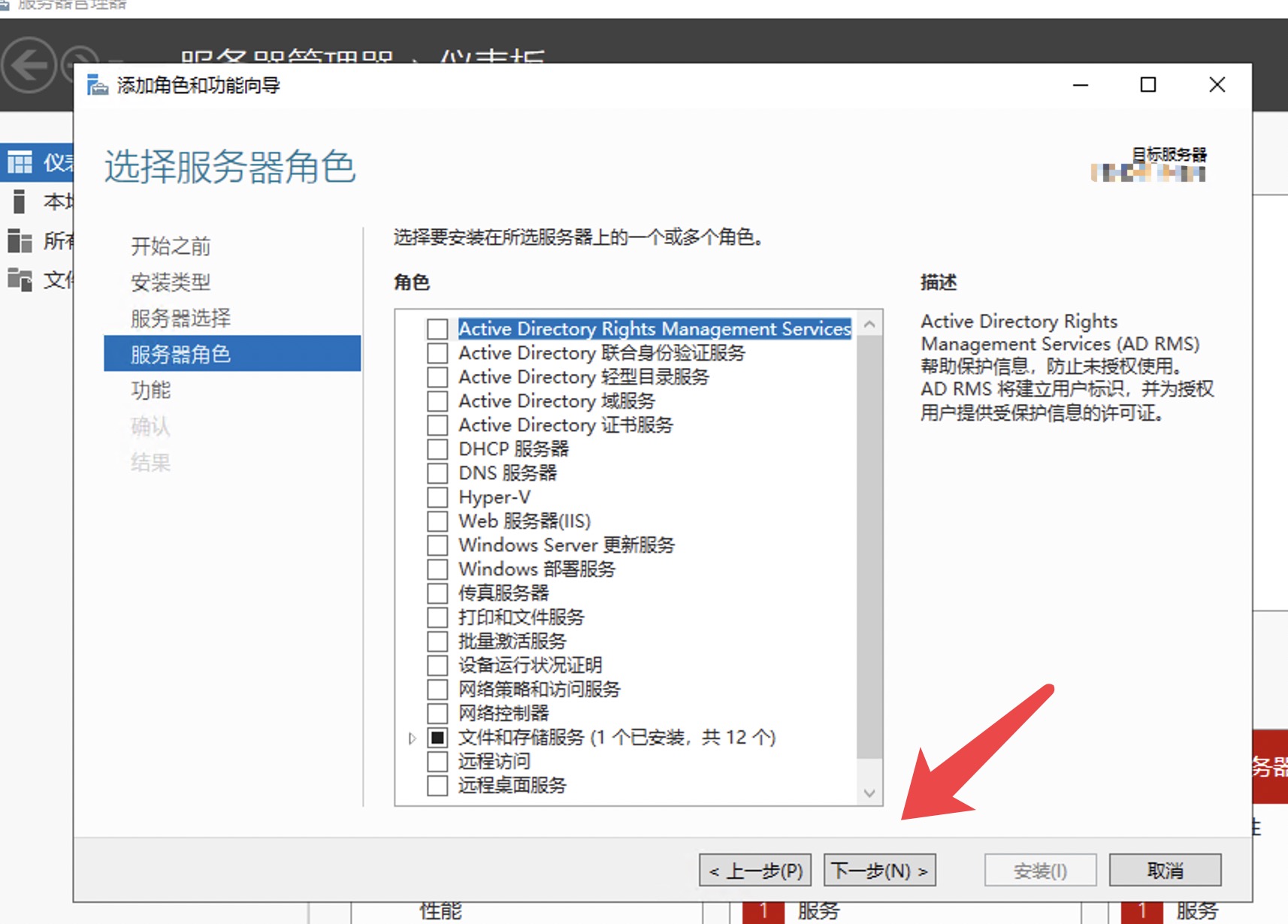Check the Web 服务器(IIS) role
Viewport: 1288px width, 924px height.
click(x=437, y=521)
